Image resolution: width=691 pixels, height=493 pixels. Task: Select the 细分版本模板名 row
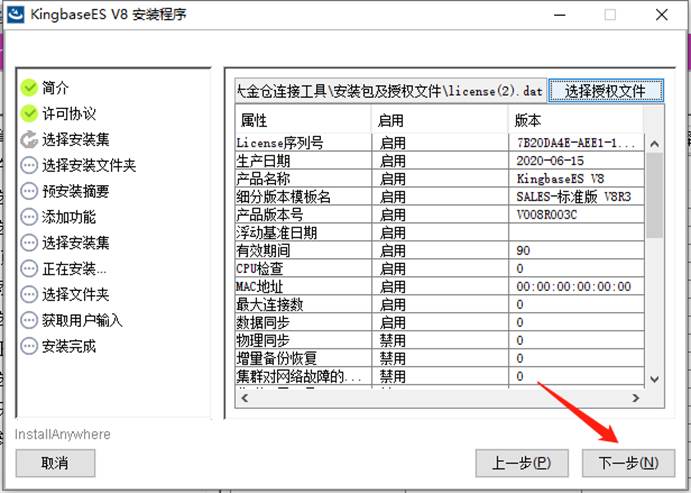440,196
